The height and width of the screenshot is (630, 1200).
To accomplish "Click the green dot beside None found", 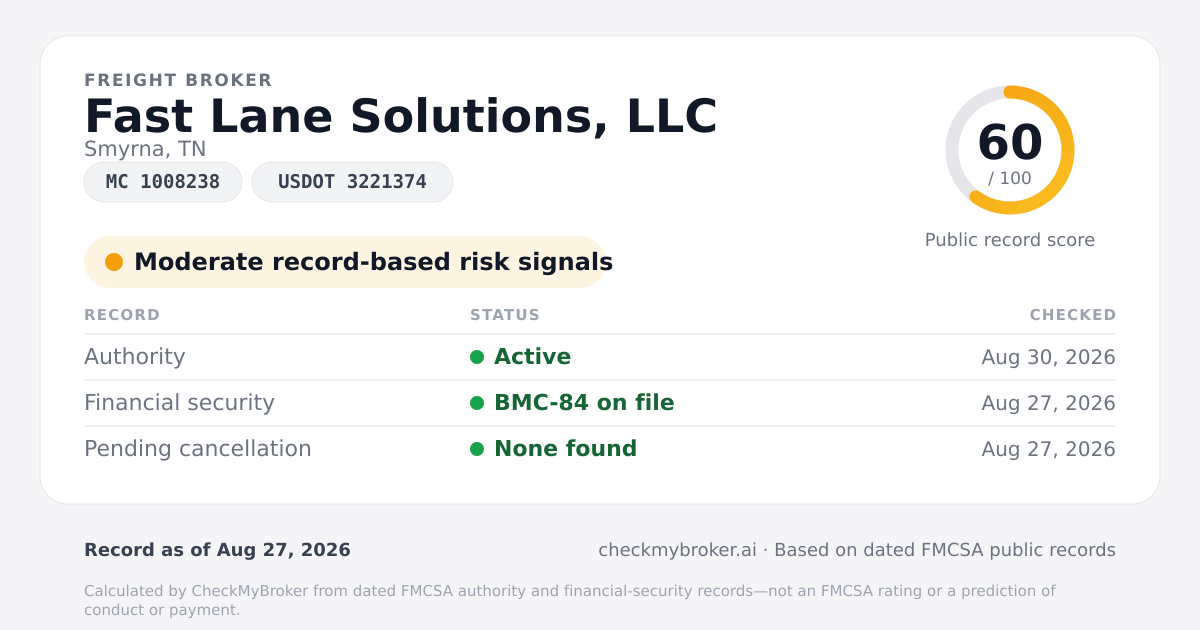I will point(477,449).
